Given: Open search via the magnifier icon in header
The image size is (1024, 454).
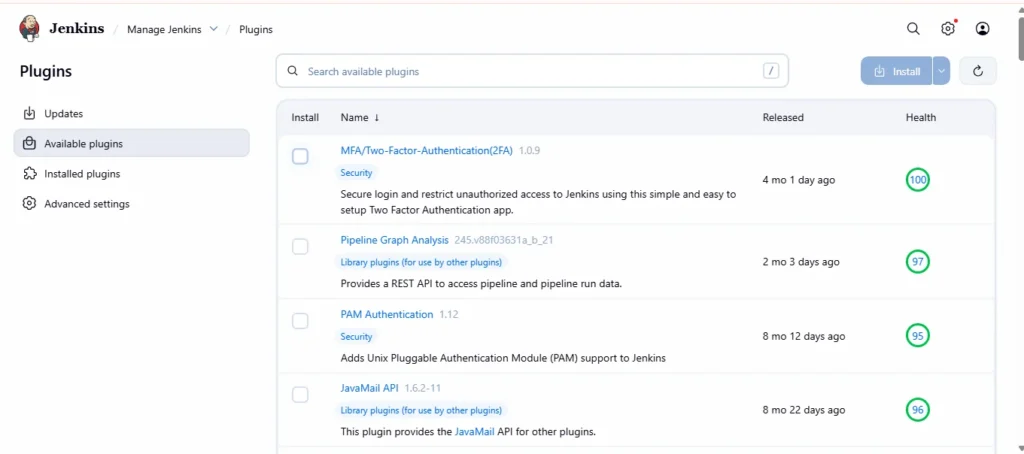Looking at the screenshot, I should tap(913, 29).
